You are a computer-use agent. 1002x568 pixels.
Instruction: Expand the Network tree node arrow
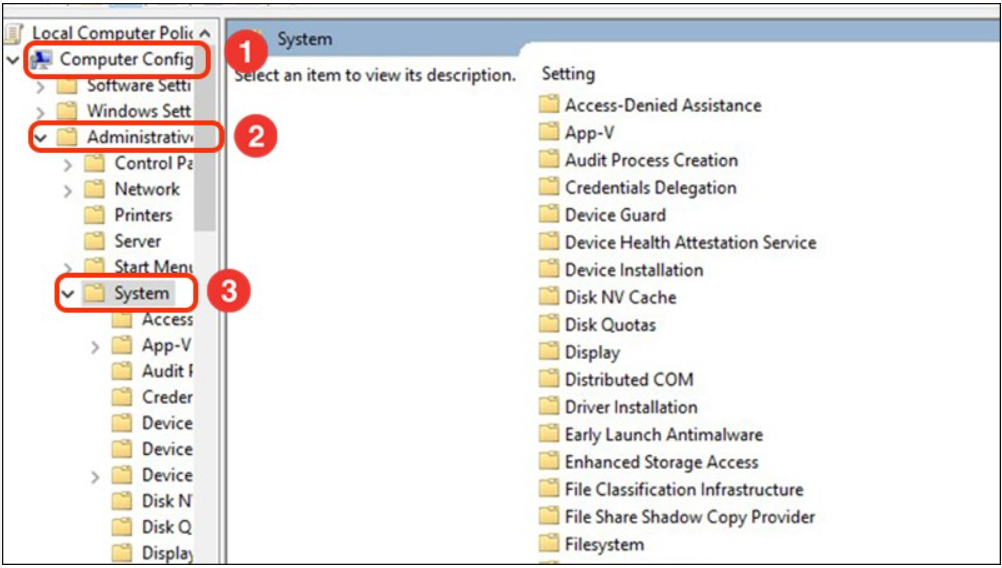[68, 190]
